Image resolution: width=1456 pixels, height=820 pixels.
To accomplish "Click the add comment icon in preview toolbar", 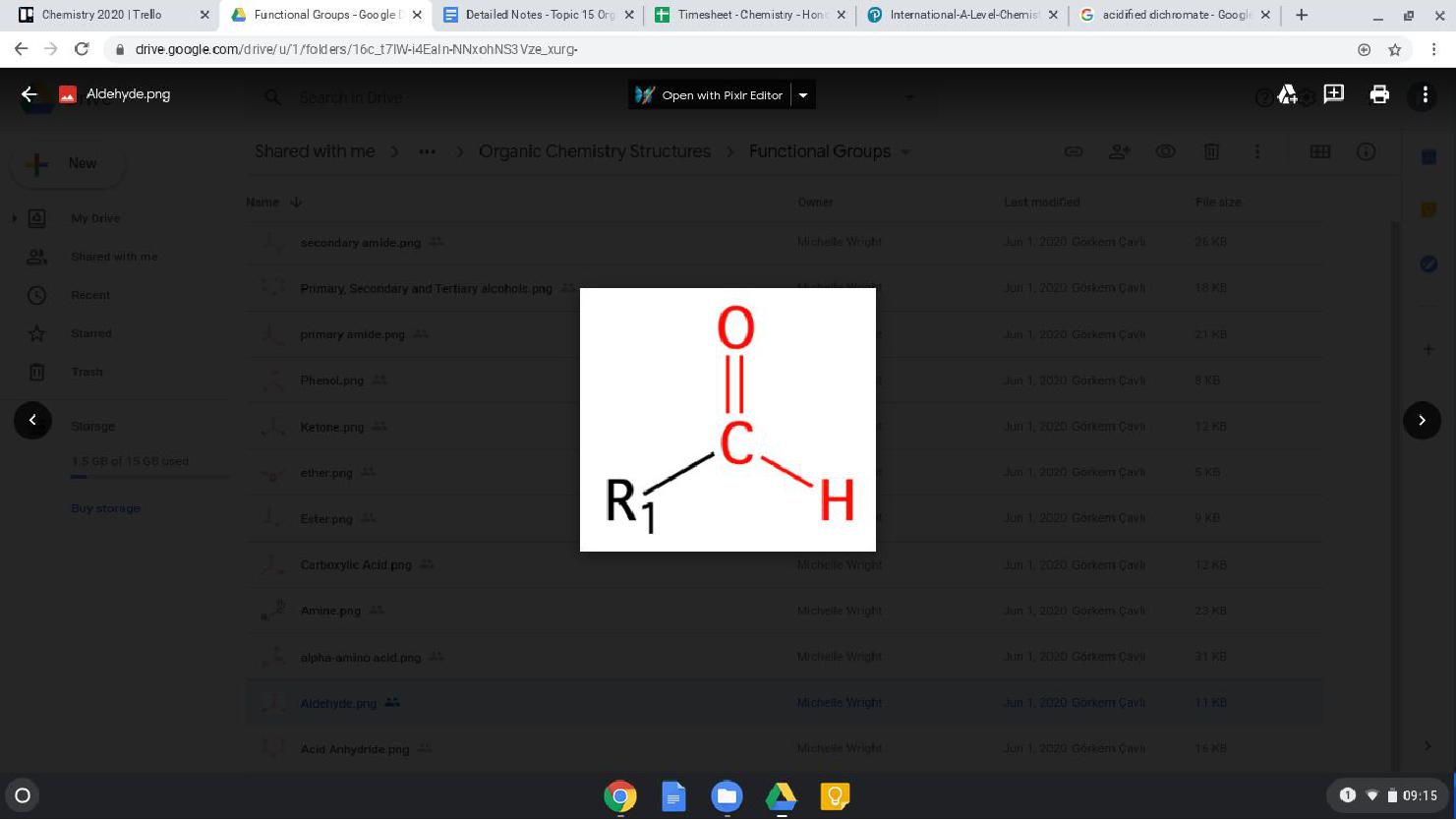I will point(1333,94).
